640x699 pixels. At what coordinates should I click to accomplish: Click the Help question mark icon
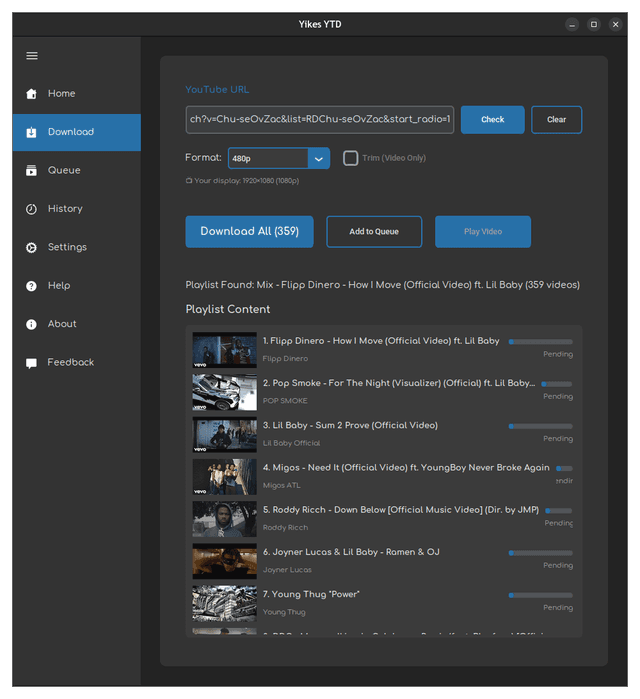tap(31, 286)
